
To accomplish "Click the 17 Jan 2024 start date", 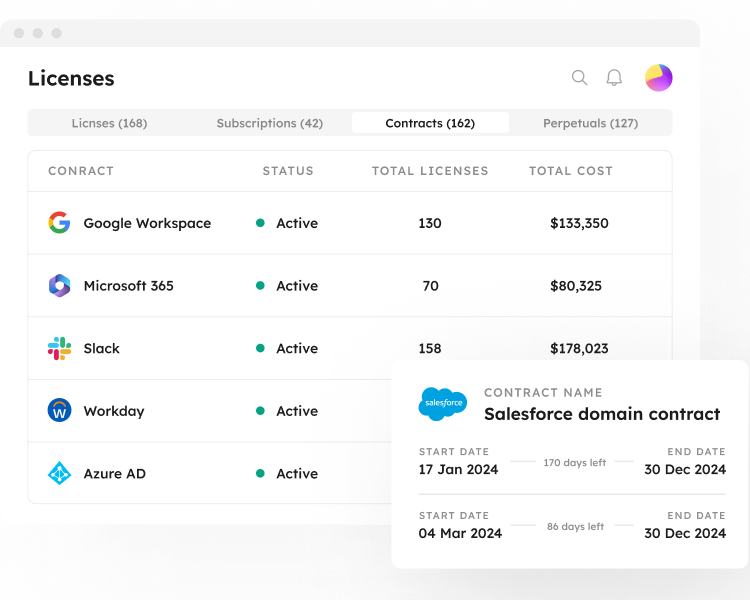I will tap(458, 469).
